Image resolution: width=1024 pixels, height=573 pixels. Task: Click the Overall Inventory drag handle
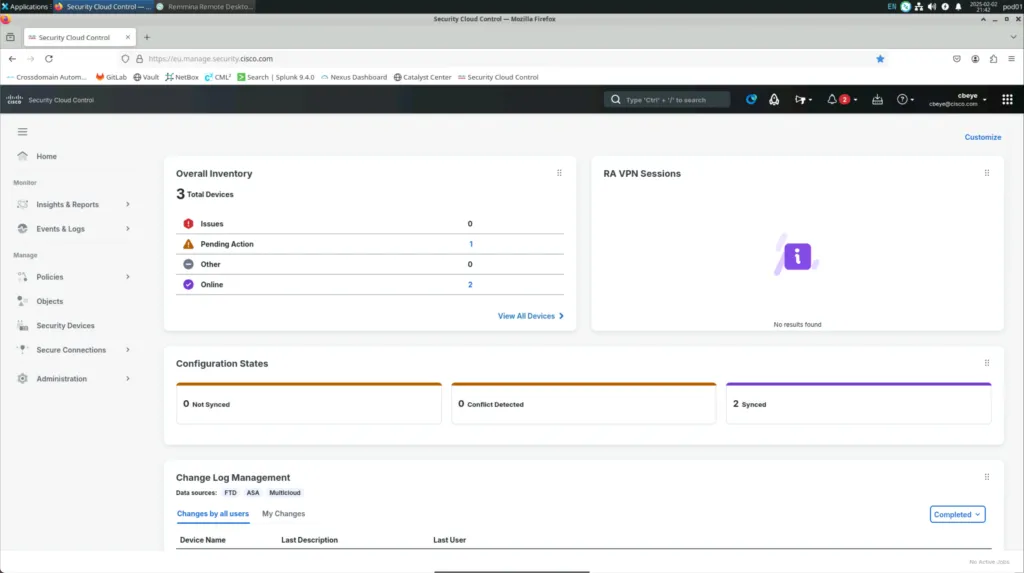[559, 173]
